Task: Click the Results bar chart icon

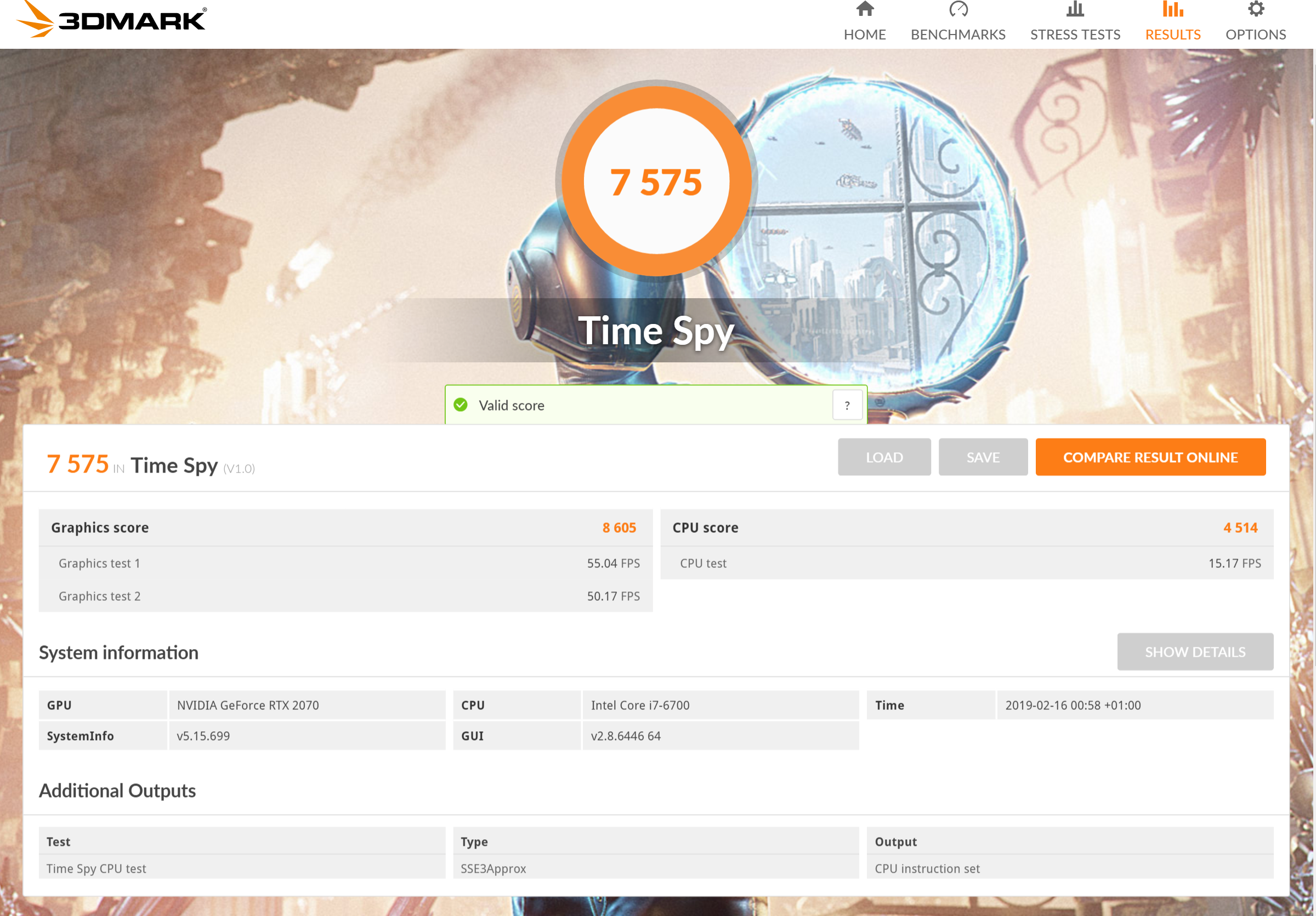Action: pyautogui.click(x=1172, y=10)
